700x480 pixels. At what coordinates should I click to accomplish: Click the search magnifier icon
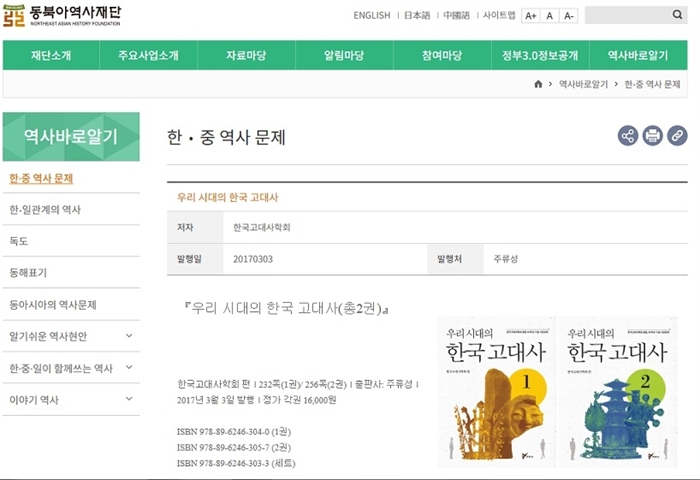coord(678,15)
